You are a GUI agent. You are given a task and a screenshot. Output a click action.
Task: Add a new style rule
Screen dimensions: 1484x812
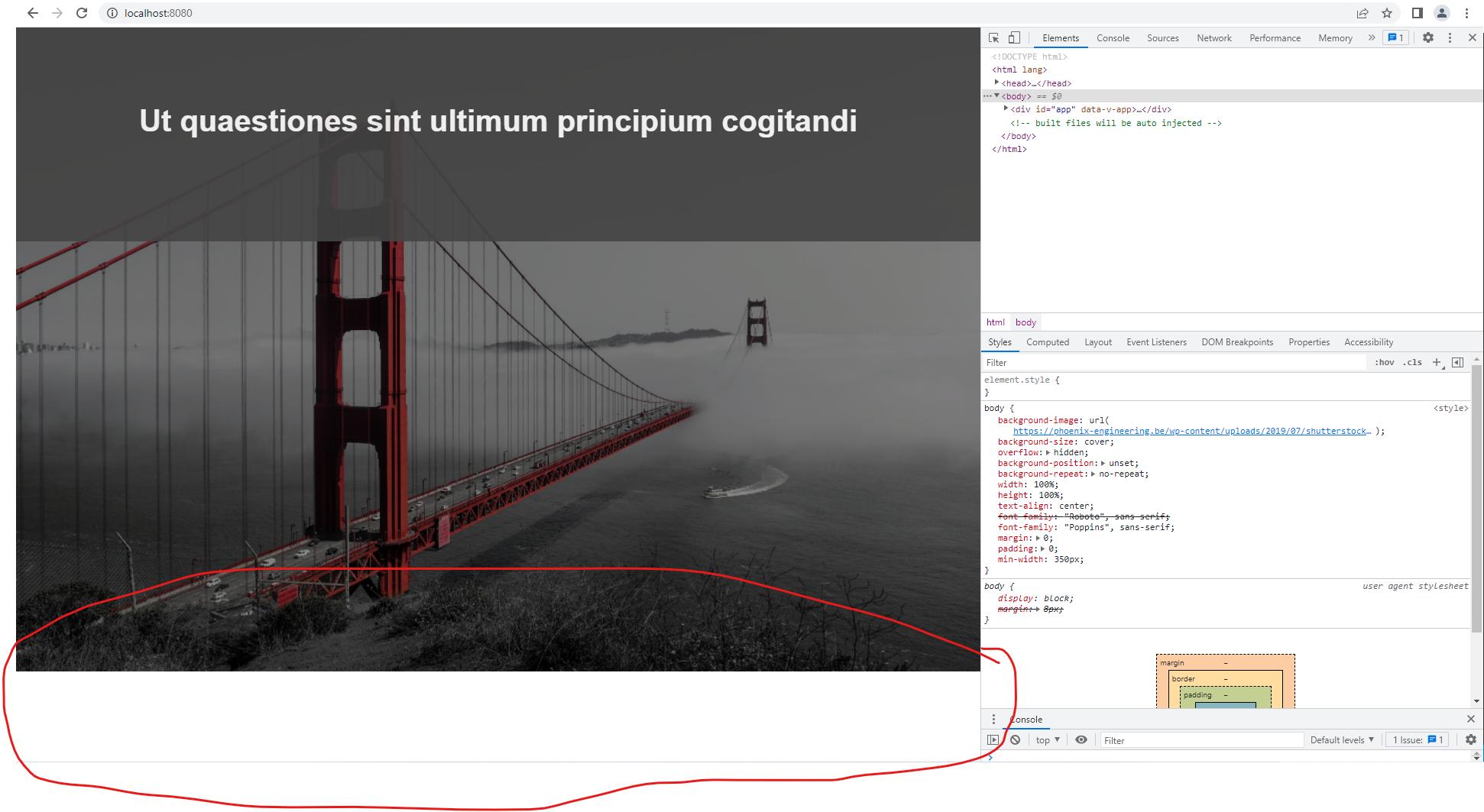point(1437,363)
